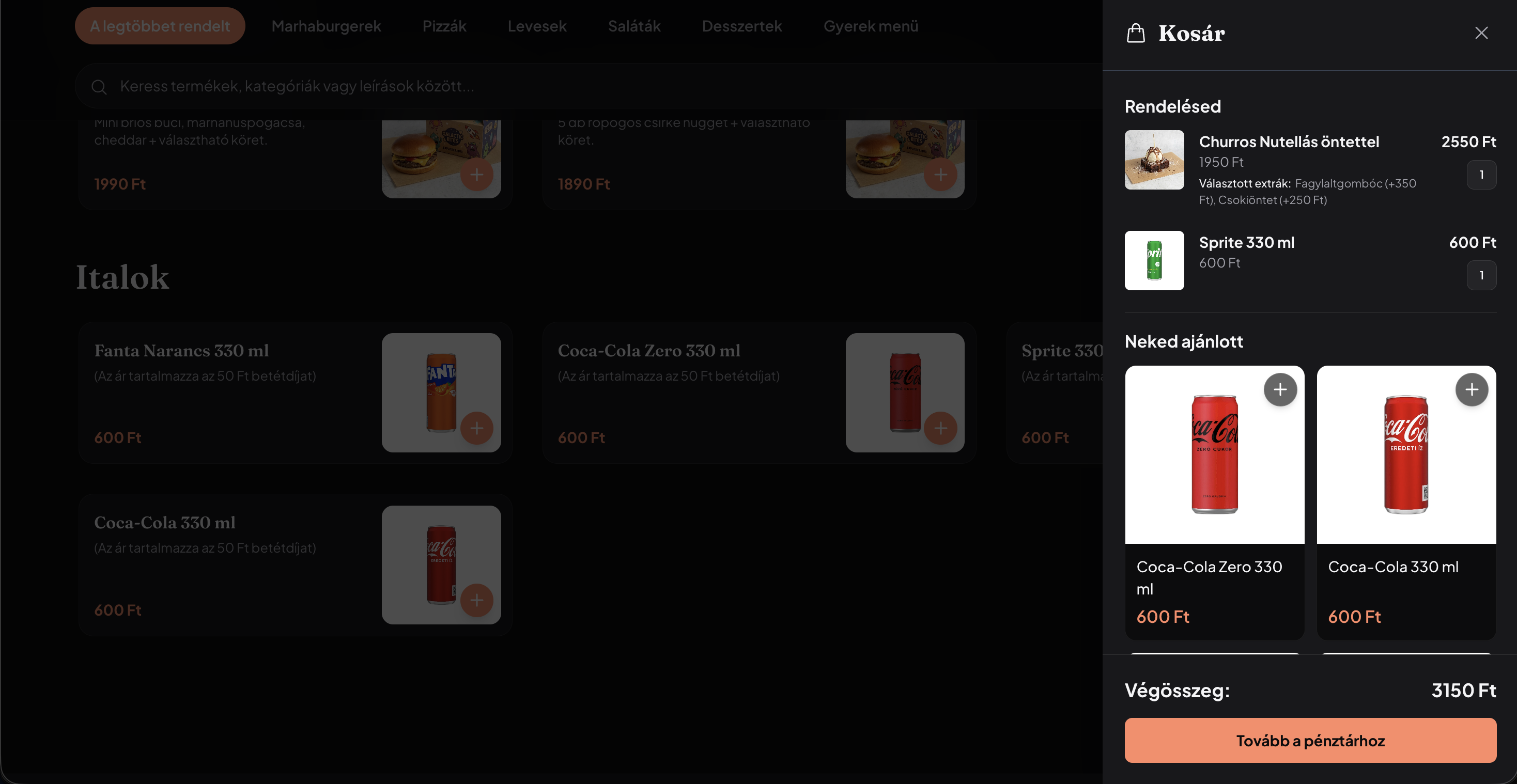
Task: Add the 1990 Ft kids burger menu
Action: 476,174
